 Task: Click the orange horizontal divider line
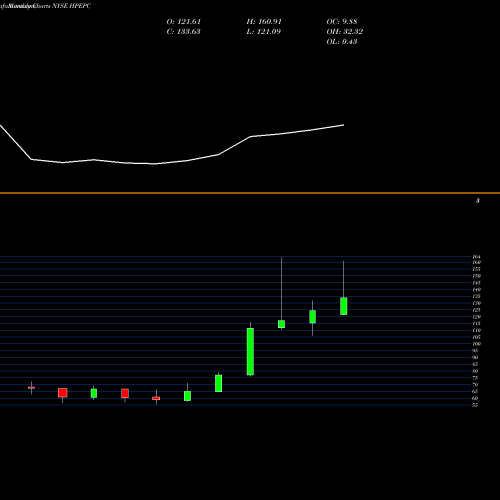point(250,193)
